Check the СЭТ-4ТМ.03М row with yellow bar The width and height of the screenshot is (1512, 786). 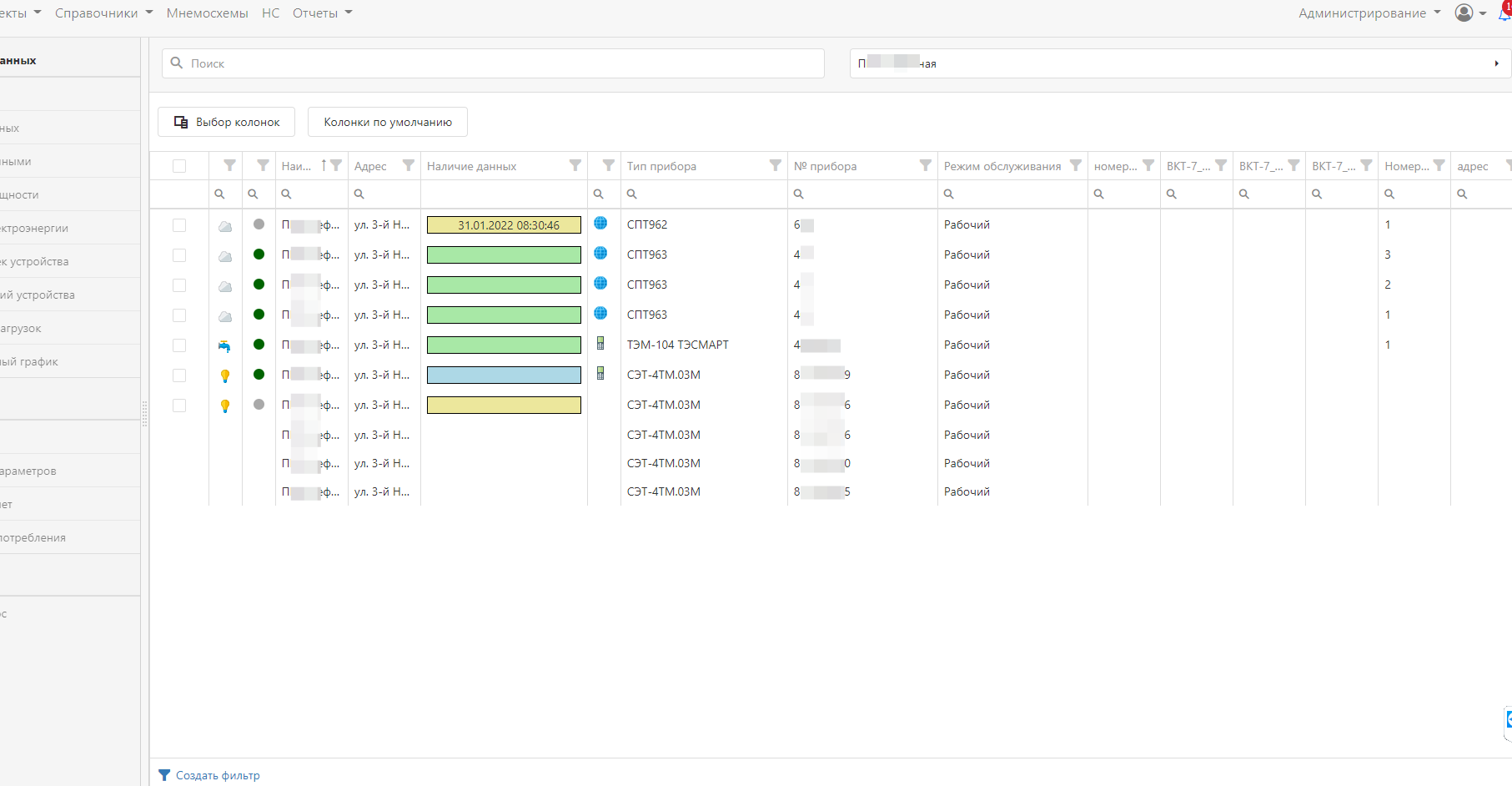coord(179,406)
